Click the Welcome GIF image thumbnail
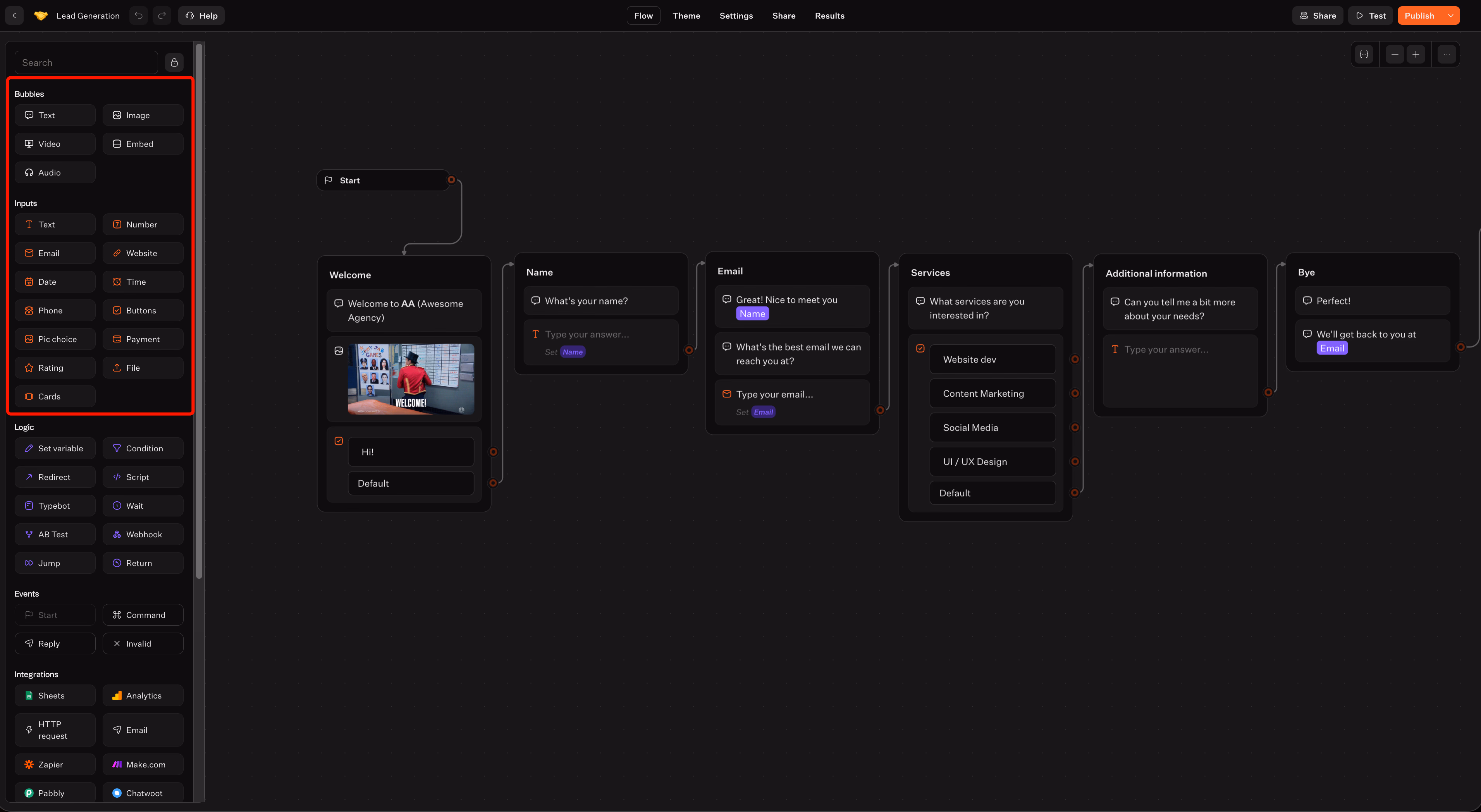Image resolution: width=1481 pixels, height=812 pixels. tap(411, 379)
